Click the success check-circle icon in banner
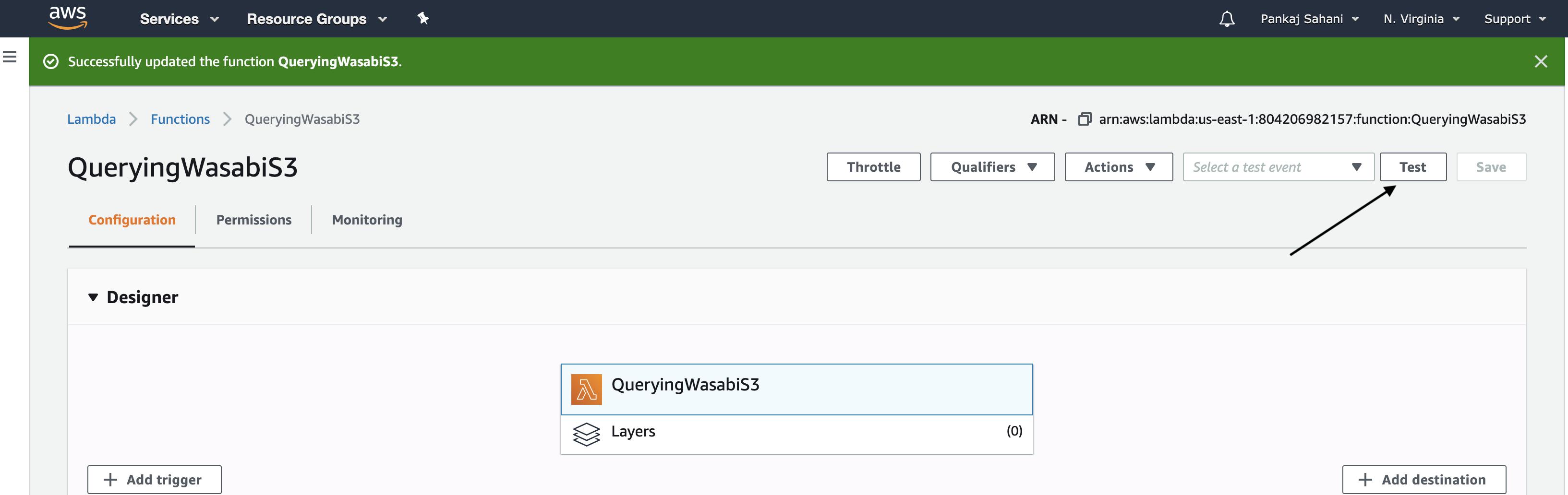Screen dimensions: 1568x495 [x=51, y=61]
